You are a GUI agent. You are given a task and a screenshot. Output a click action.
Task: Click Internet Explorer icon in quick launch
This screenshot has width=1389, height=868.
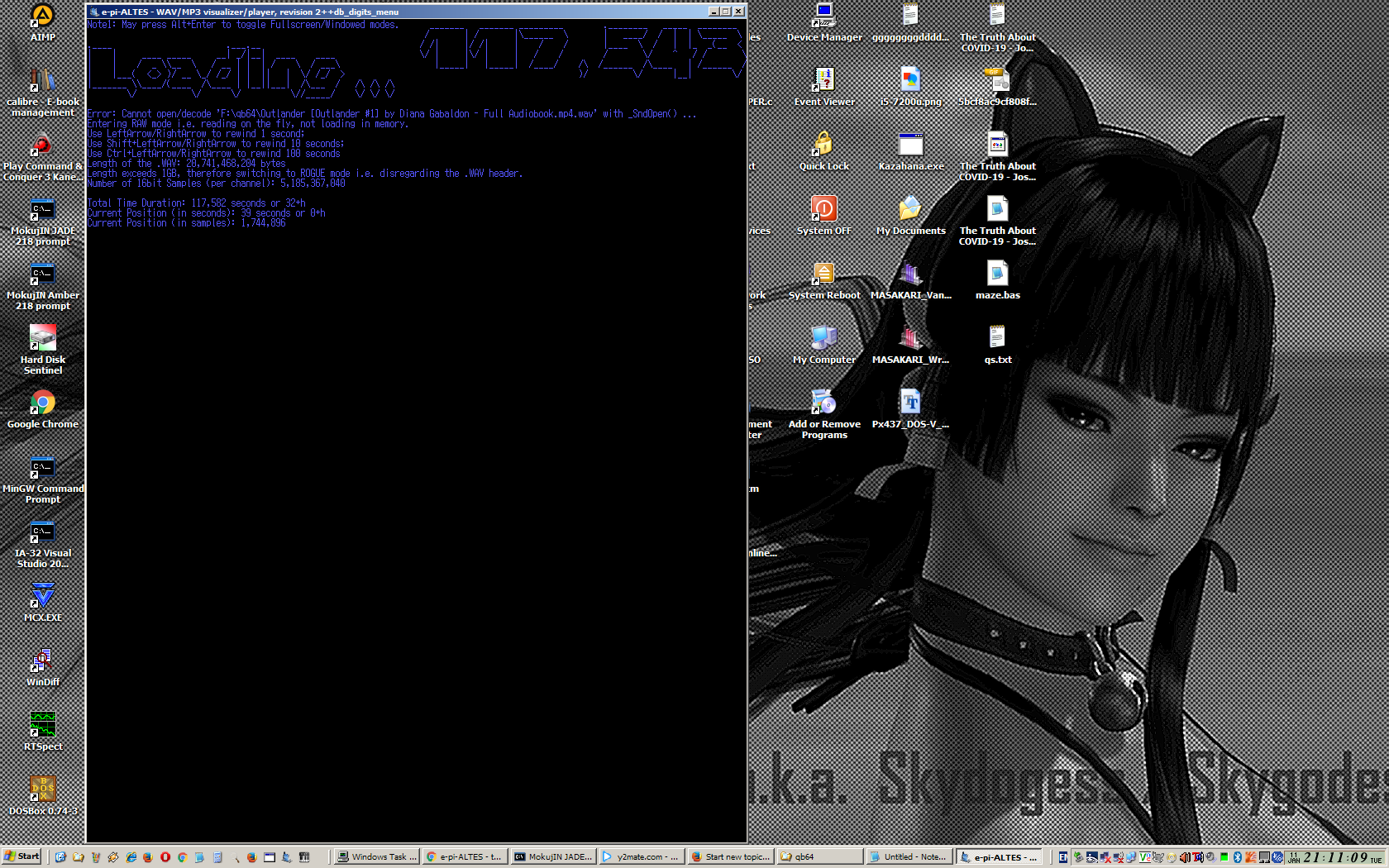click(131, 857)
